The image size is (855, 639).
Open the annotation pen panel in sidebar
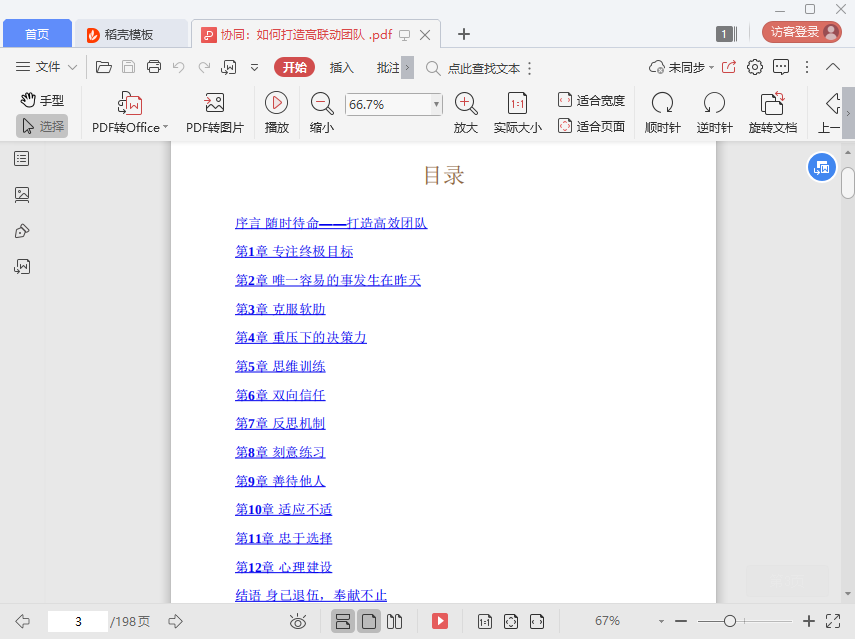22,231
